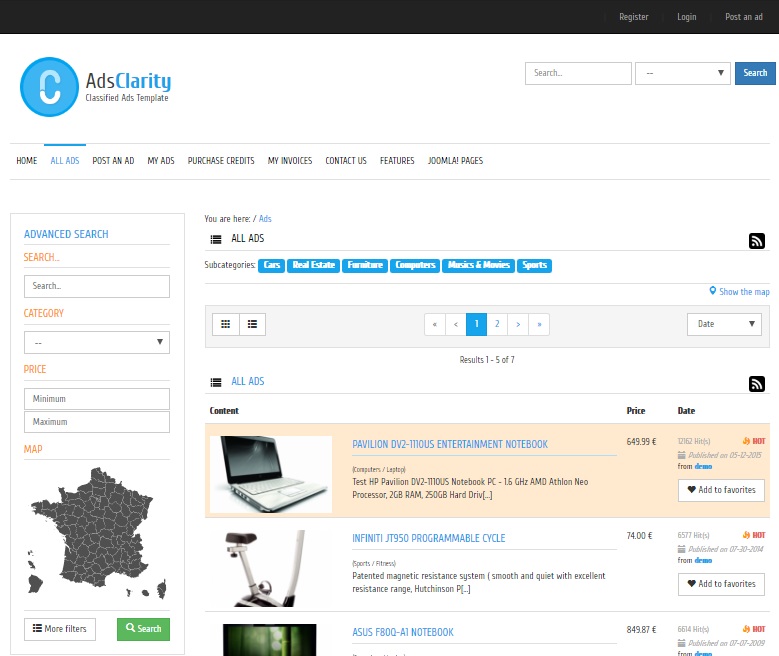Viewport: 779px width, 656px height.
Task: Click the Minimum price field
Action: pyautogui.click(x=97, y=399)
